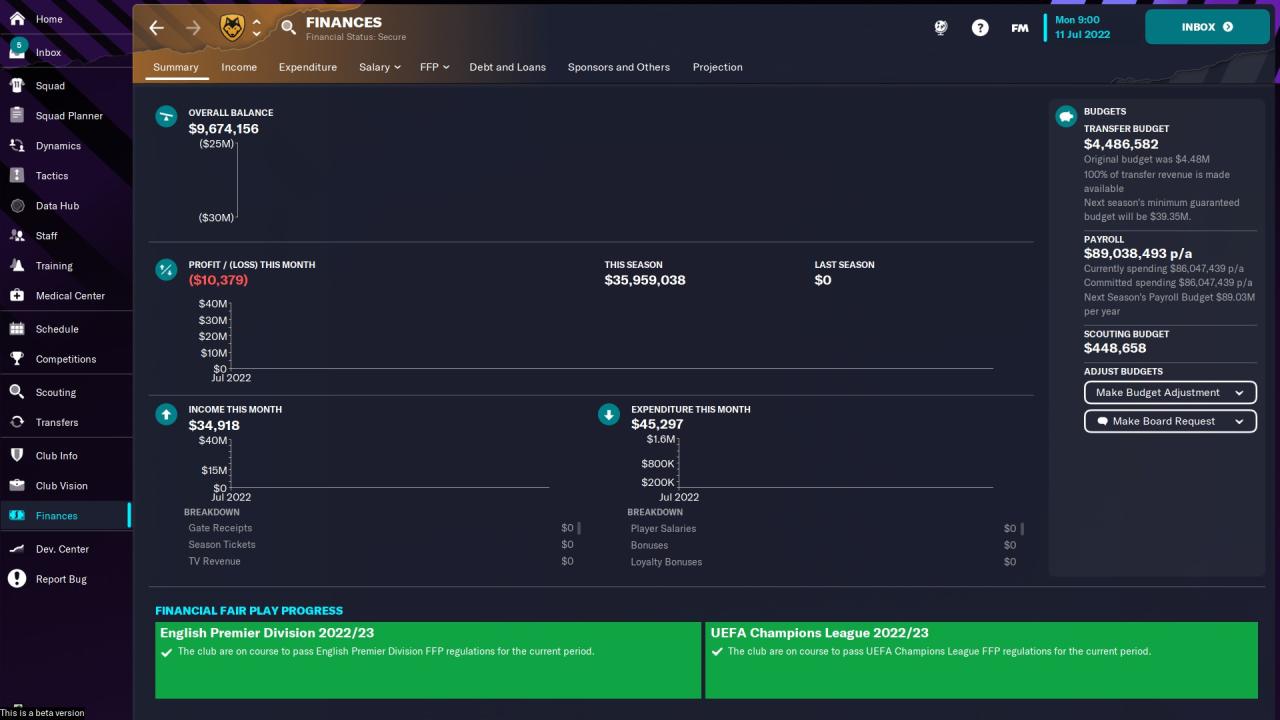Go to Tactics in sidebar

coord(52,176)
